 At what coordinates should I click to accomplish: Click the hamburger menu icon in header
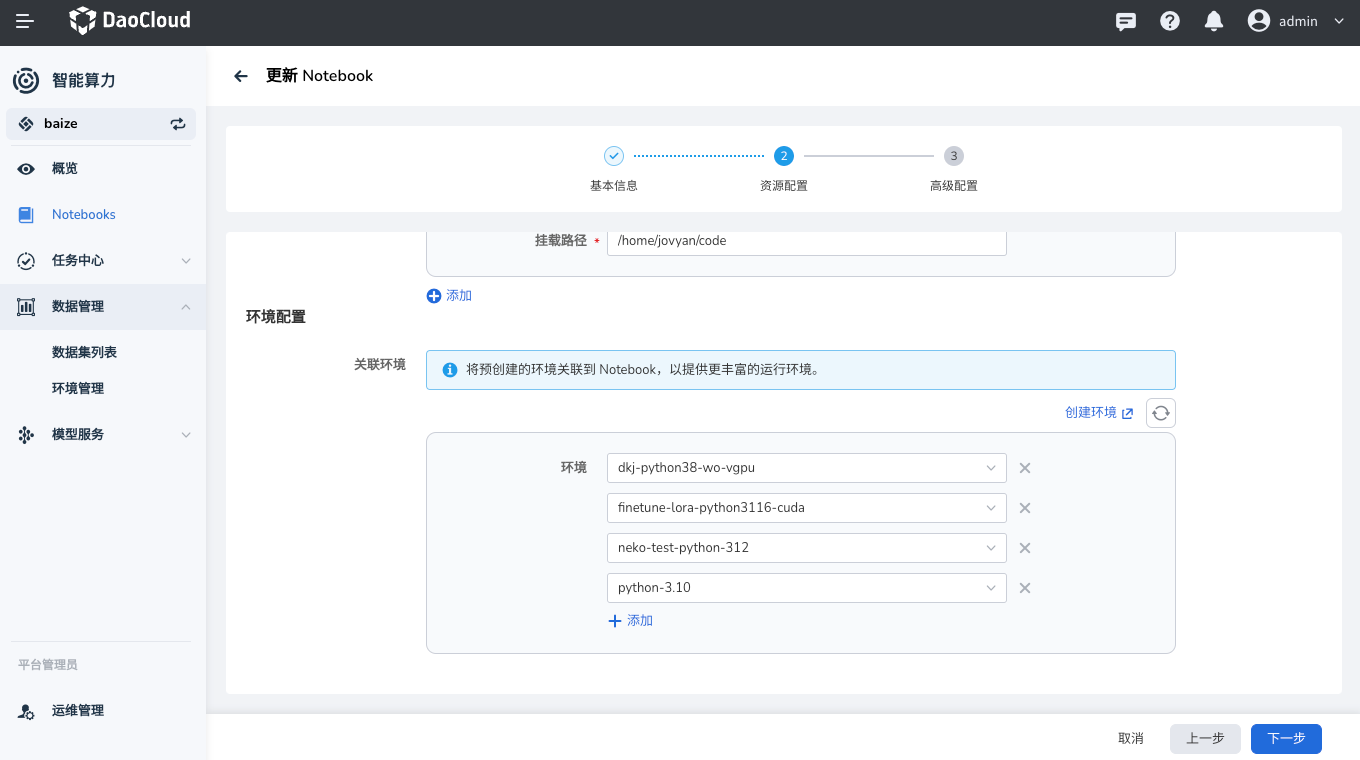(x=25, y=21)
